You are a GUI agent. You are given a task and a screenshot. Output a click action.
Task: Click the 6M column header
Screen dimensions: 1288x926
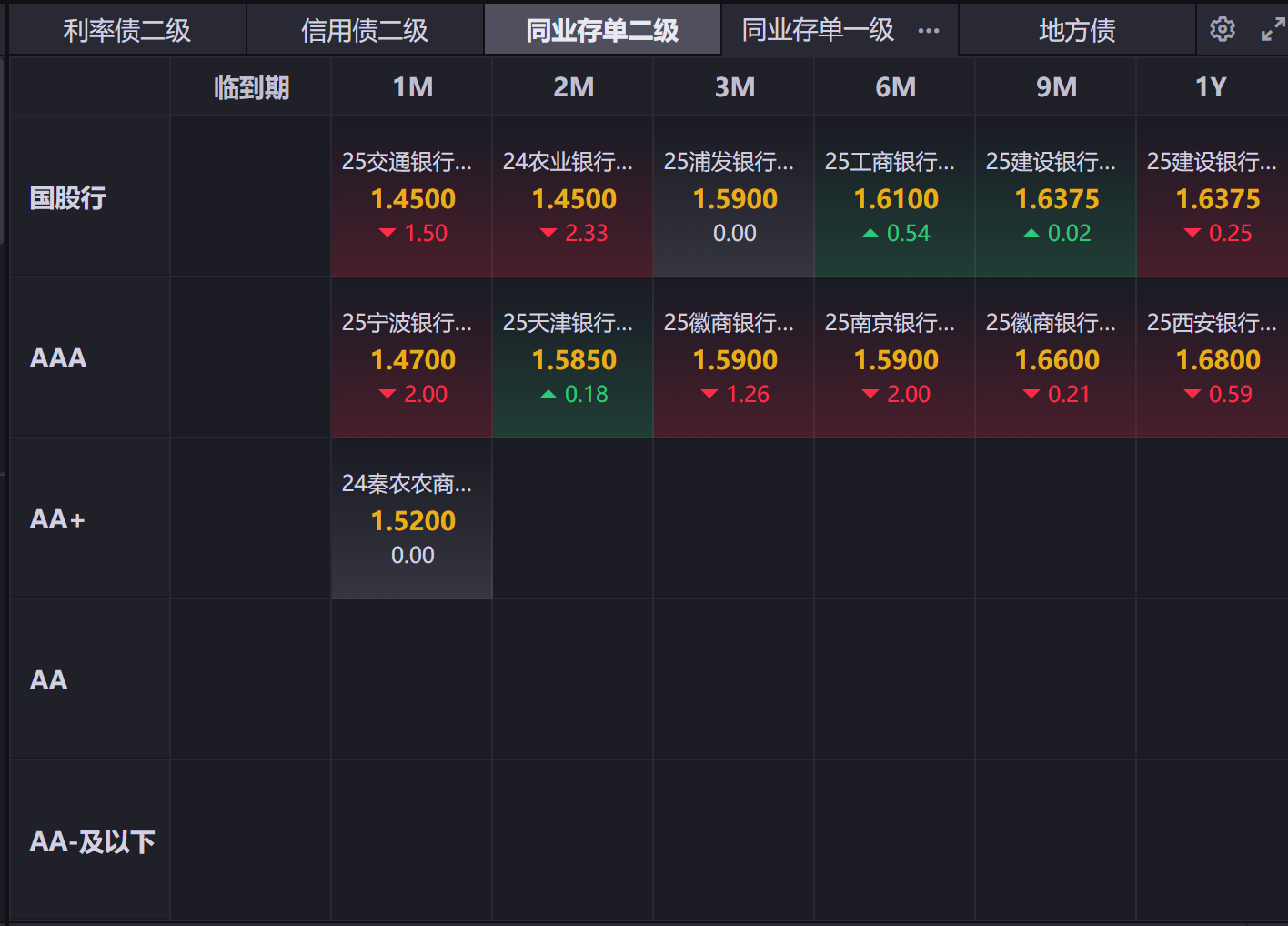(x=895, y=87)
